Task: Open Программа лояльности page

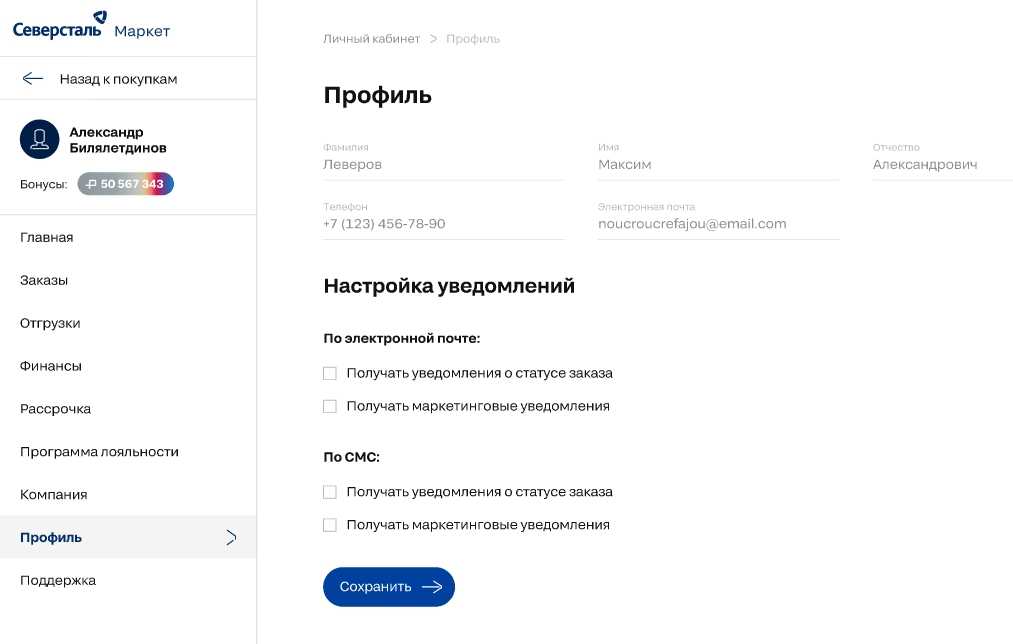Action: [x=99, y=451]
